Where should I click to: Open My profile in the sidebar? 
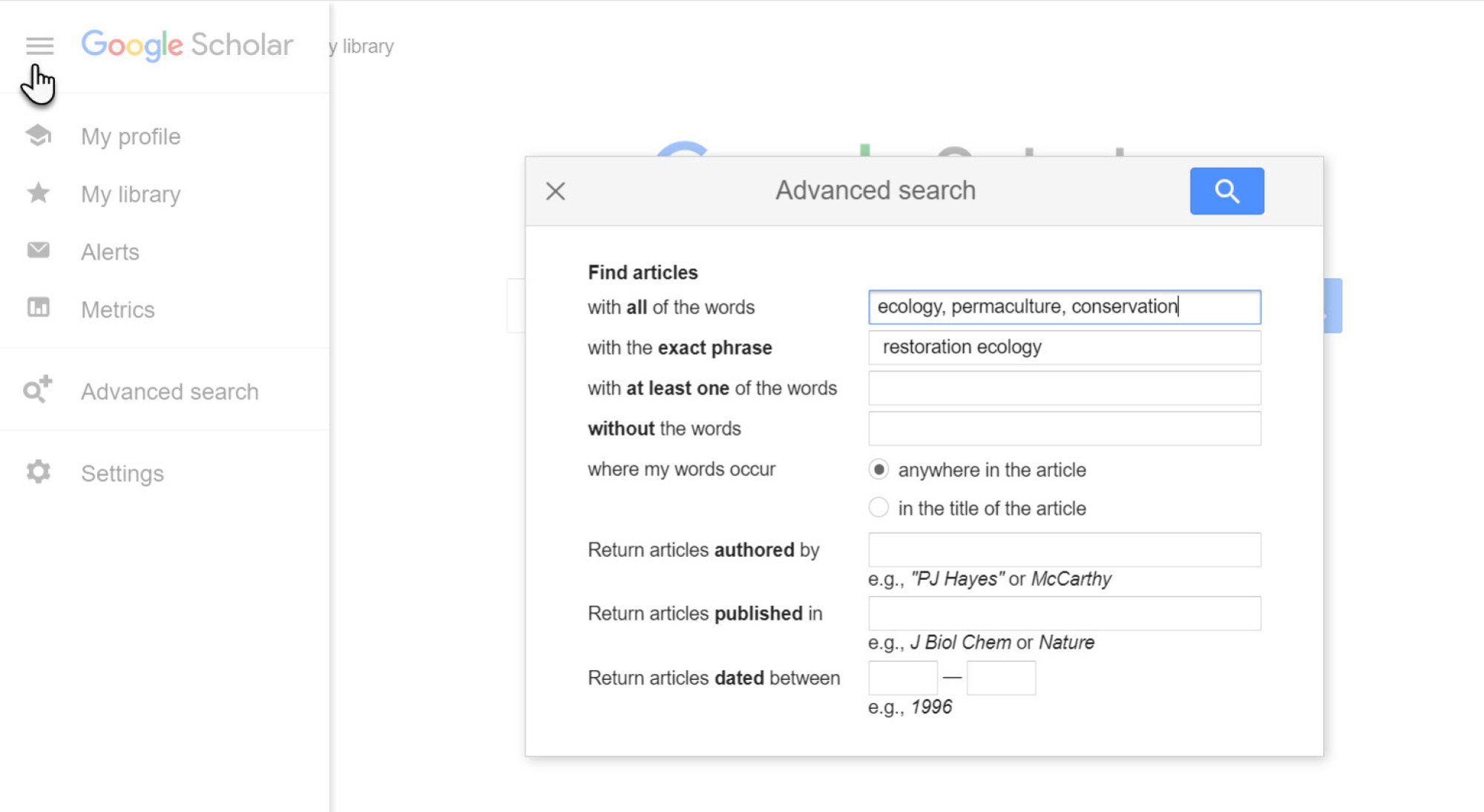click(x=131, y=136)
